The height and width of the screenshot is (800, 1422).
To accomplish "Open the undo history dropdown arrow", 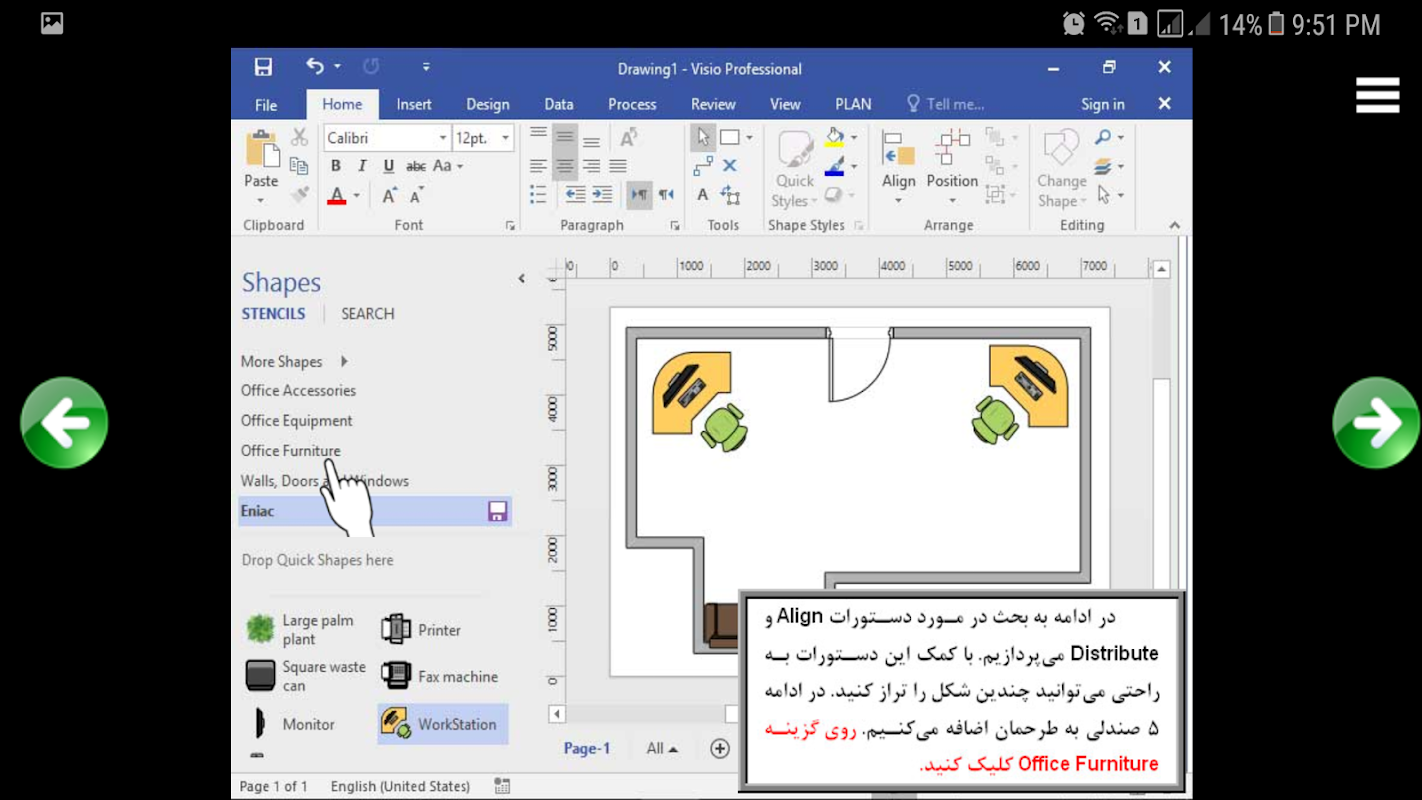I will point(337,66).
